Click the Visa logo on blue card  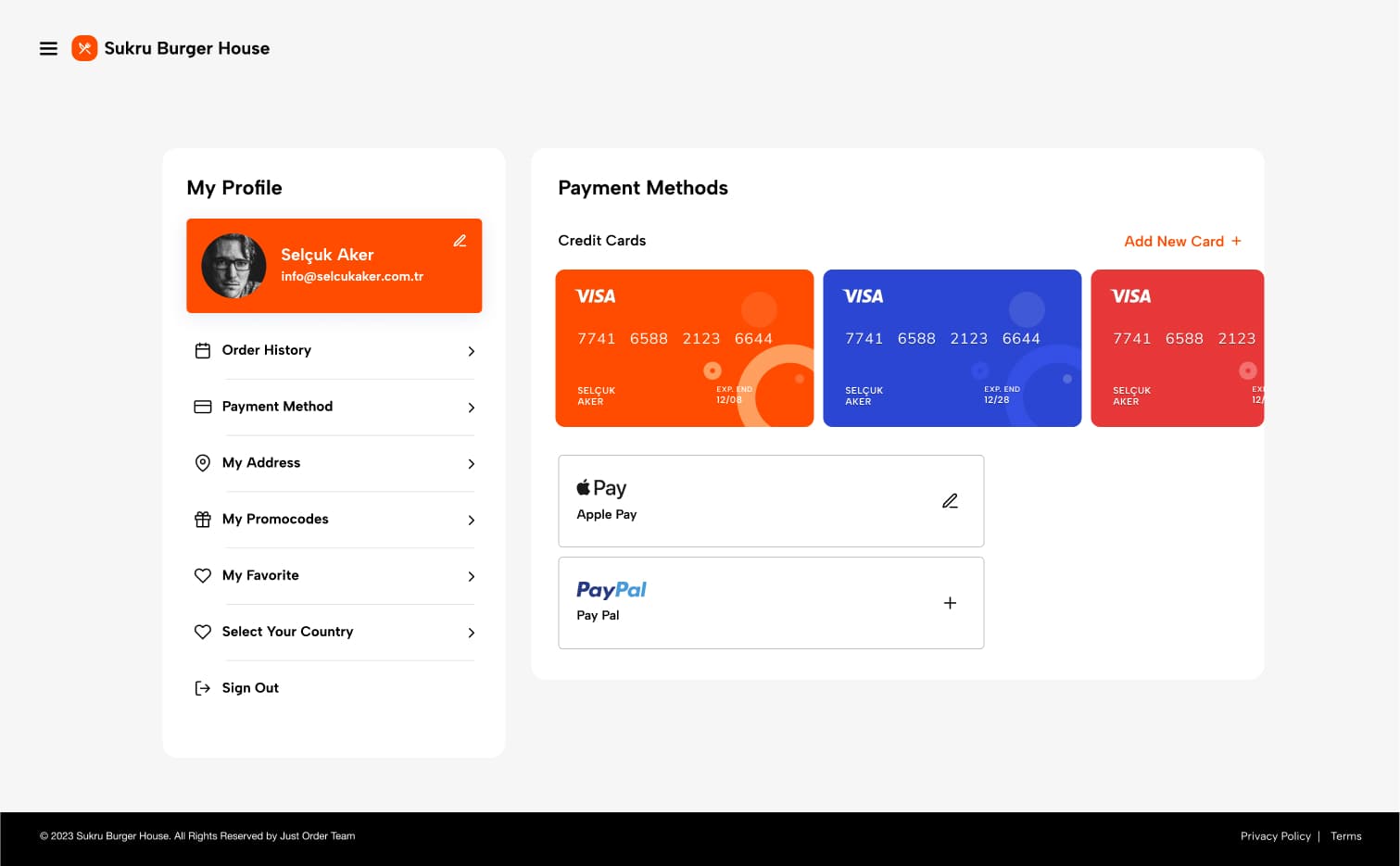click(863, 296)
